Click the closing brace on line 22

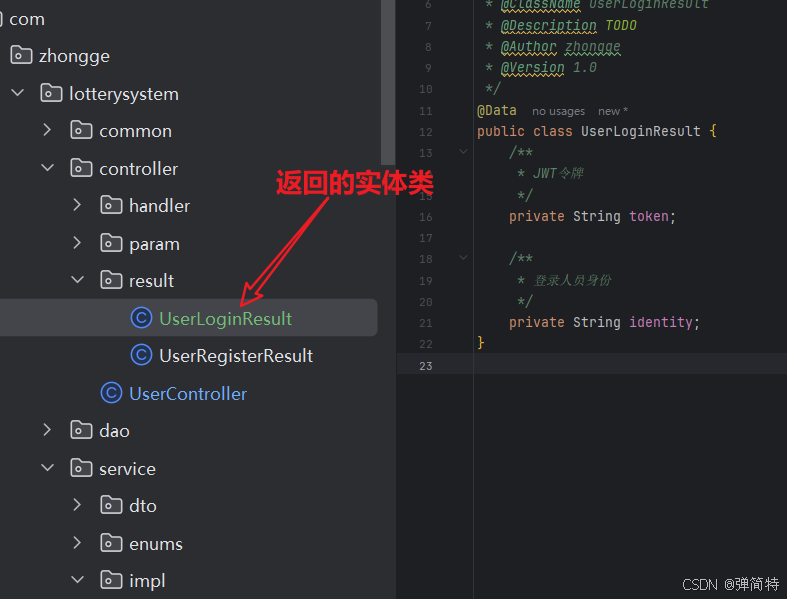[481, 342]
